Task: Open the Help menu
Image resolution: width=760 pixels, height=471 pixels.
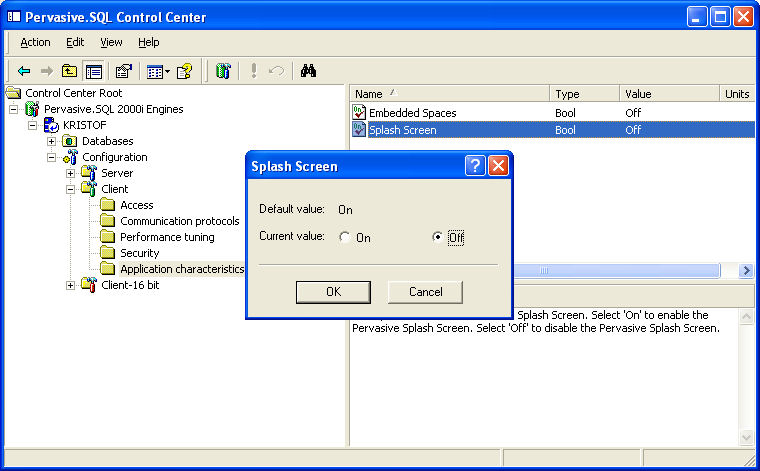Action: pos(148,43)
